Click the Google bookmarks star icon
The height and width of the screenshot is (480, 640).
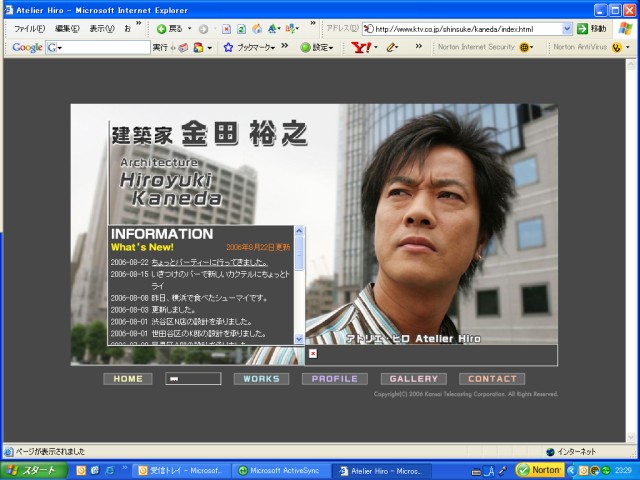point(228,48)
